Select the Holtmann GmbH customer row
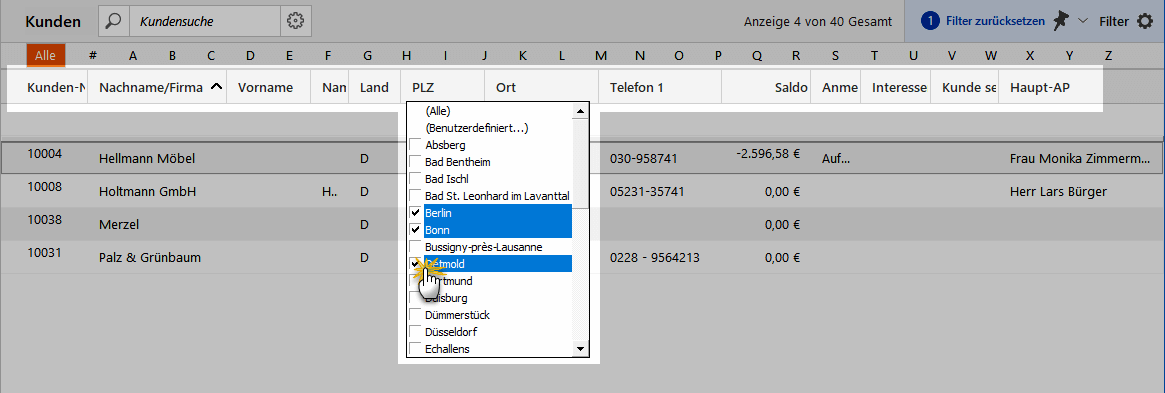Viewport: 1165px width, 393px height. click(x=582, y=192)
